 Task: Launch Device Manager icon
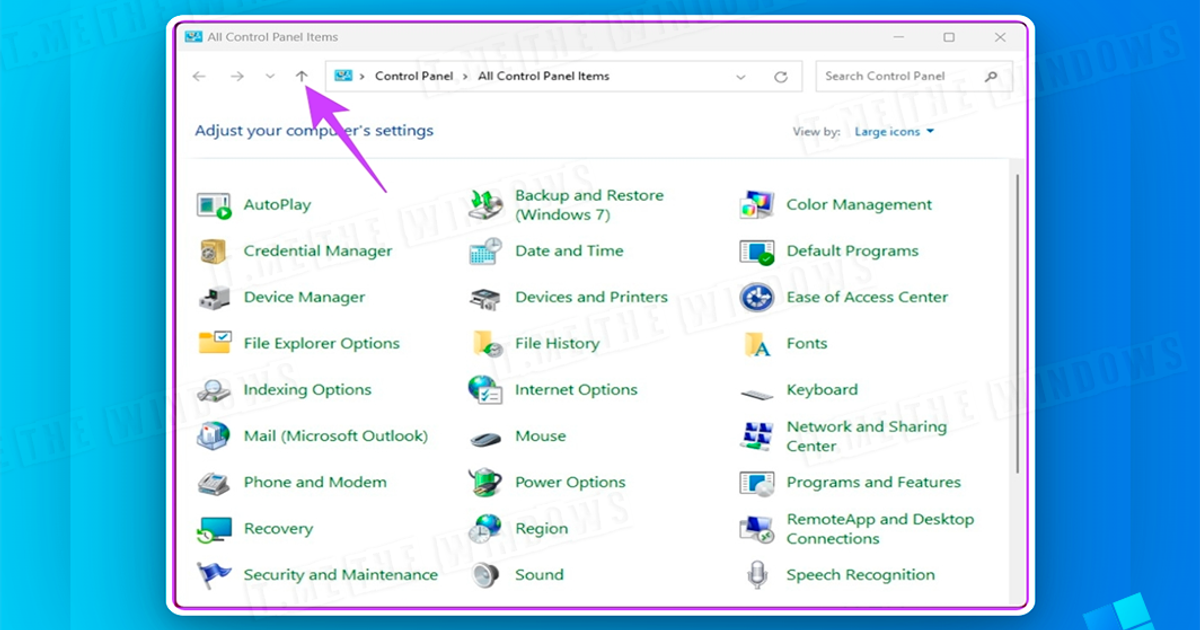click(214, 297)
